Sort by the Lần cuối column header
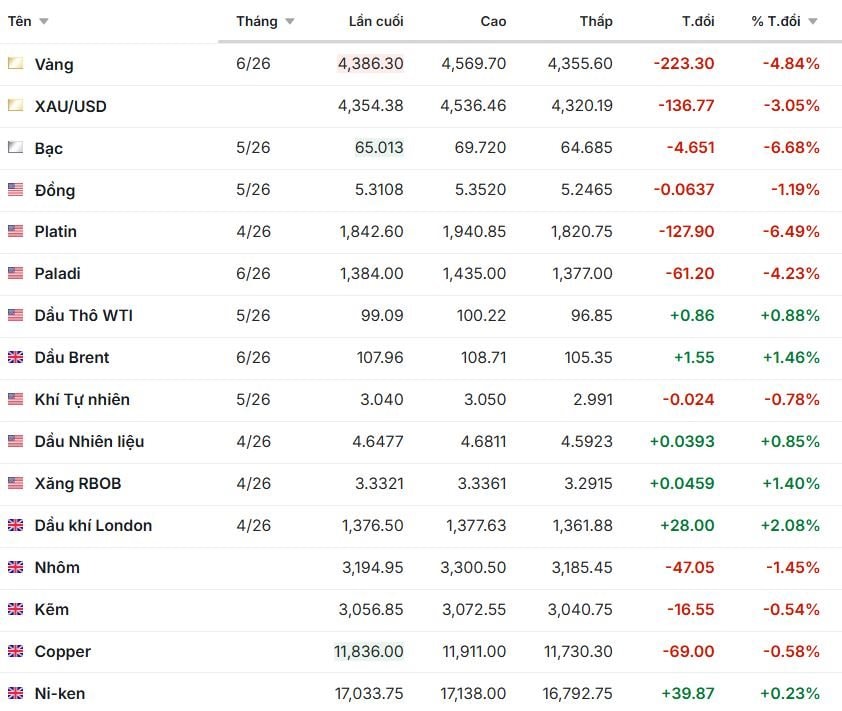Image resolution: width=842 pixels, height=711 pixels. [x=376, y=22]
